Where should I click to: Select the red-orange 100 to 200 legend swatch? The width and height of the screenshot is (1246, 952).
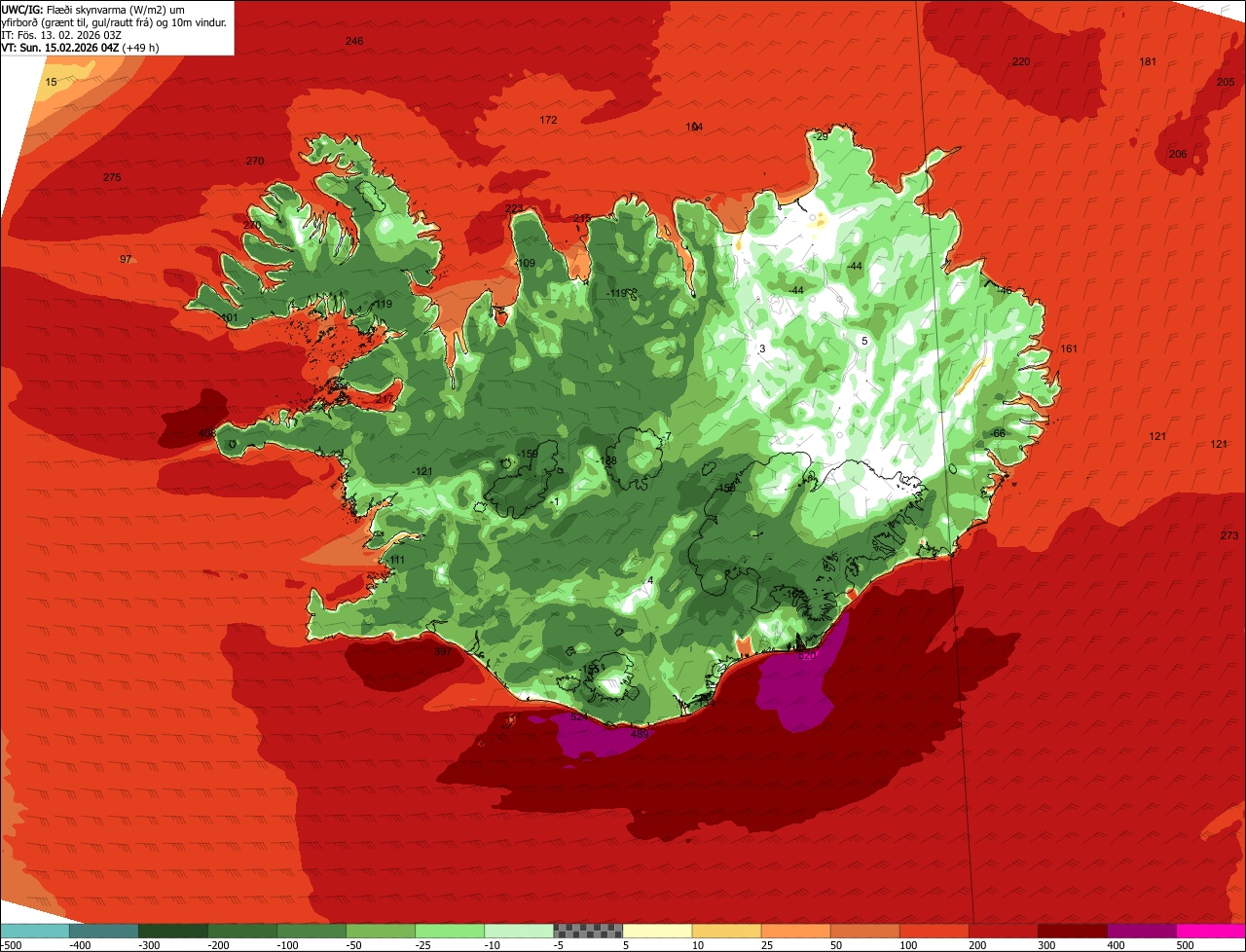[x=934, y=931]
